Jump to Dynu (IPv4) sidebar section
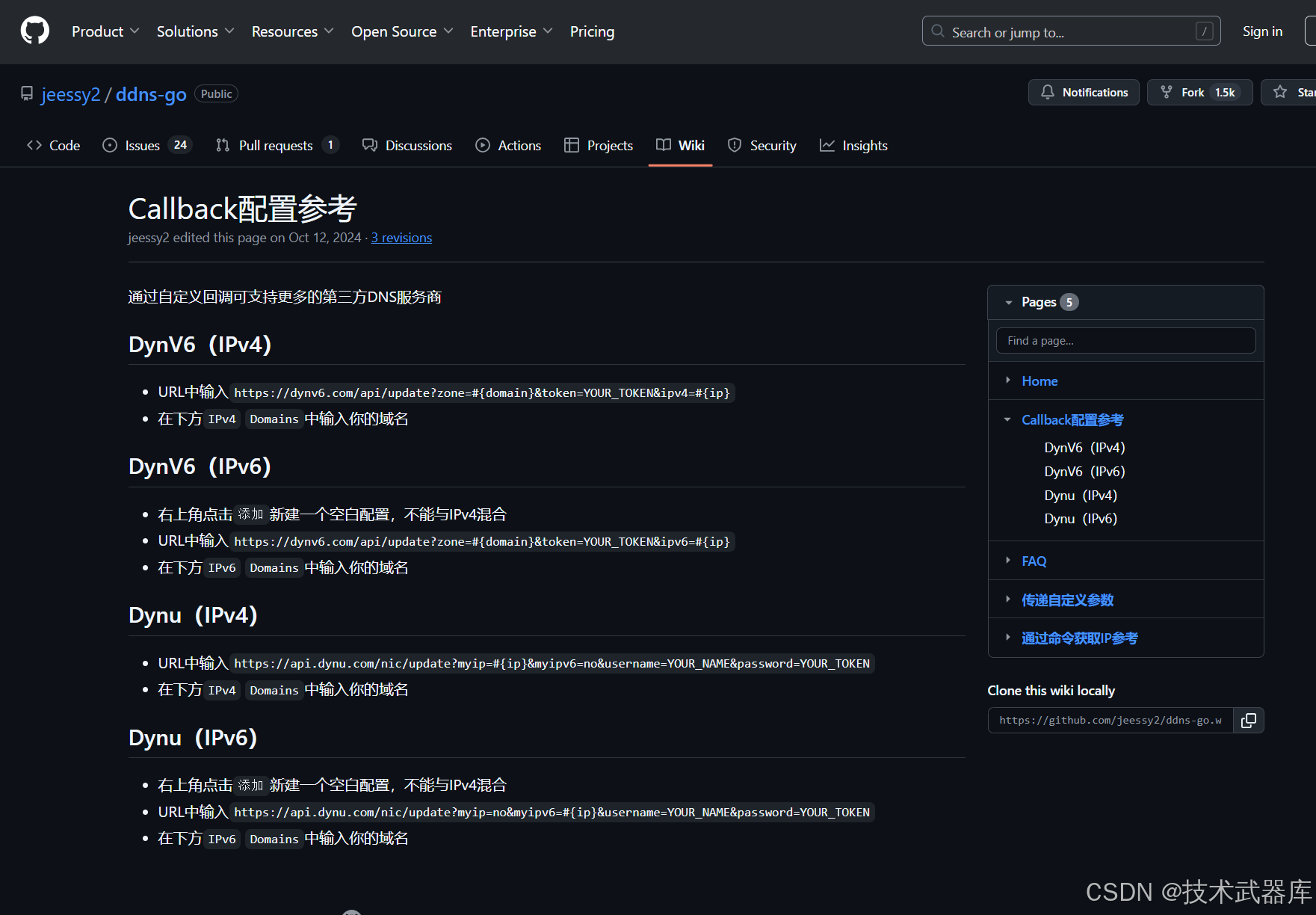This screenshot has width=1316, height=915. [x=1081, y=495]
